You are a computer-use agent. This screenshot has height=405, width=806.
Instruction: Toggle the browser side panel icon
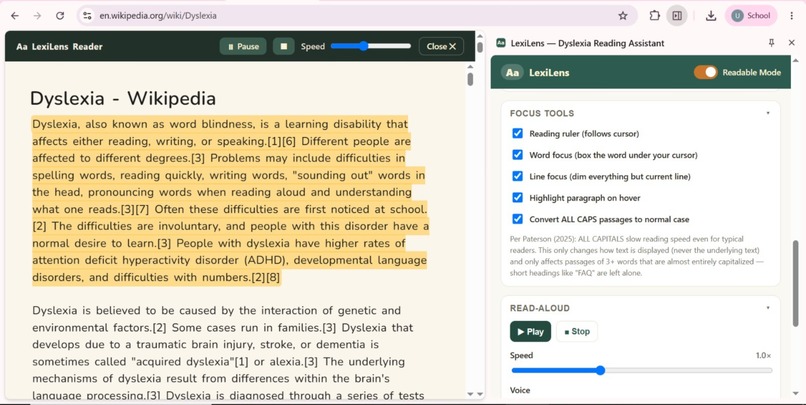point(677,16)
